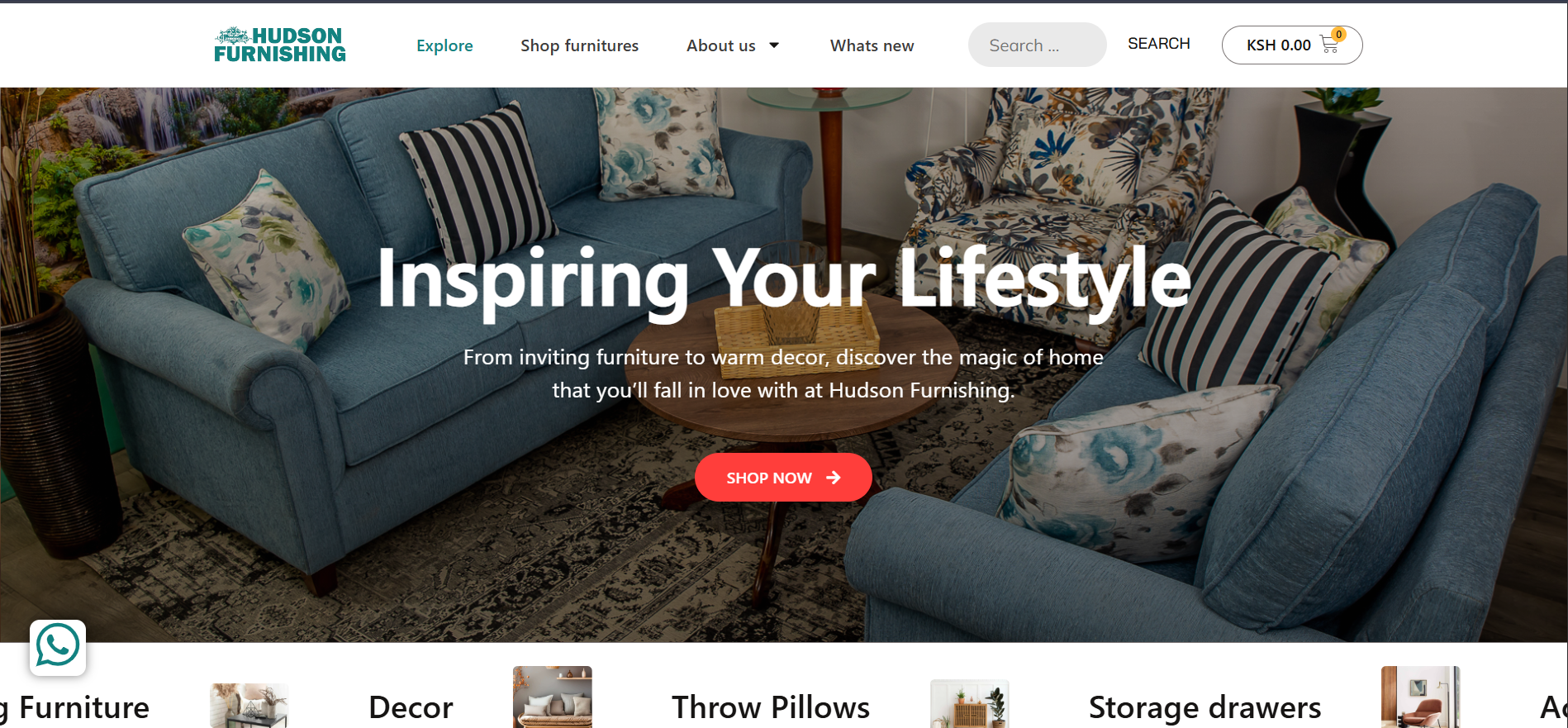The width and height of the screenshot is (1568, 728).
Task: Select the About us menu label
Action: click(x=720, y=45)
